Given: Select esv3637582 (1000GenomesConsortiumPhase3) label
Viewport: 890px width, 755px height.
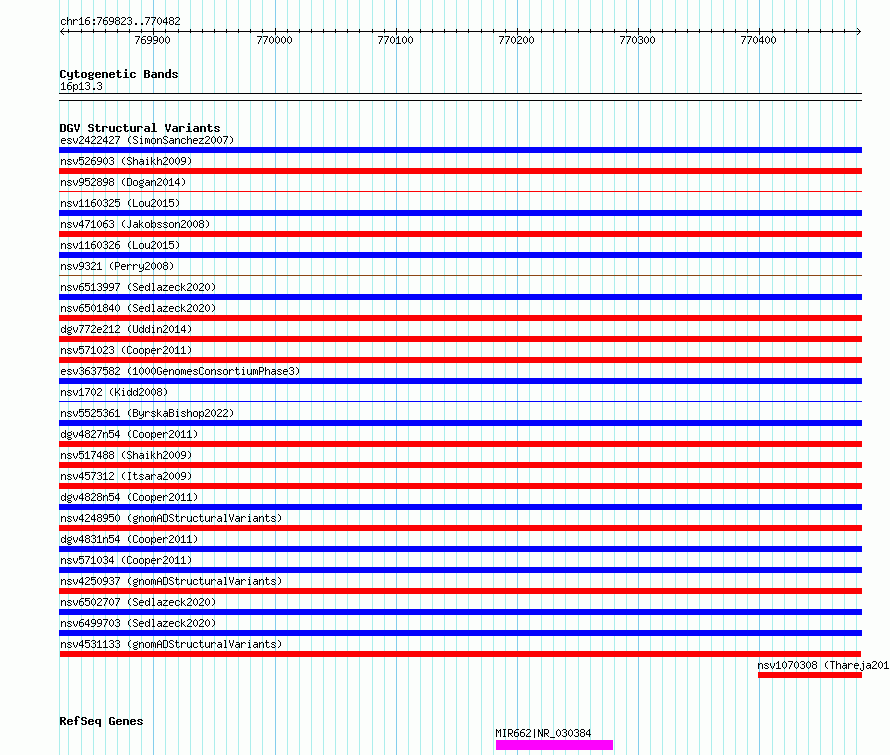Looking at the screenshot, I should (x=180, y=371).
